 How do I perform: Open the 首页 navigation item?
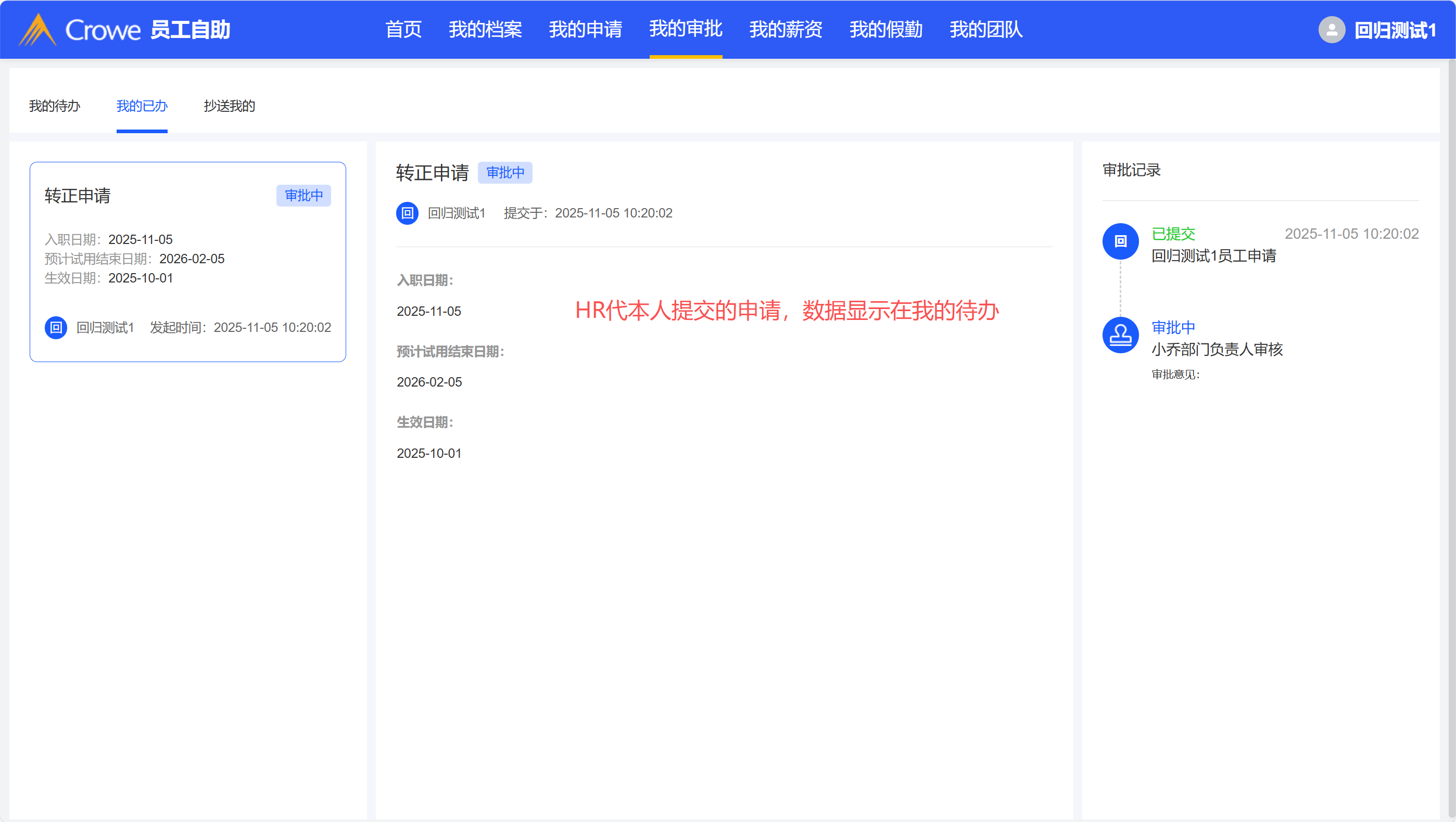coord(403,29)
